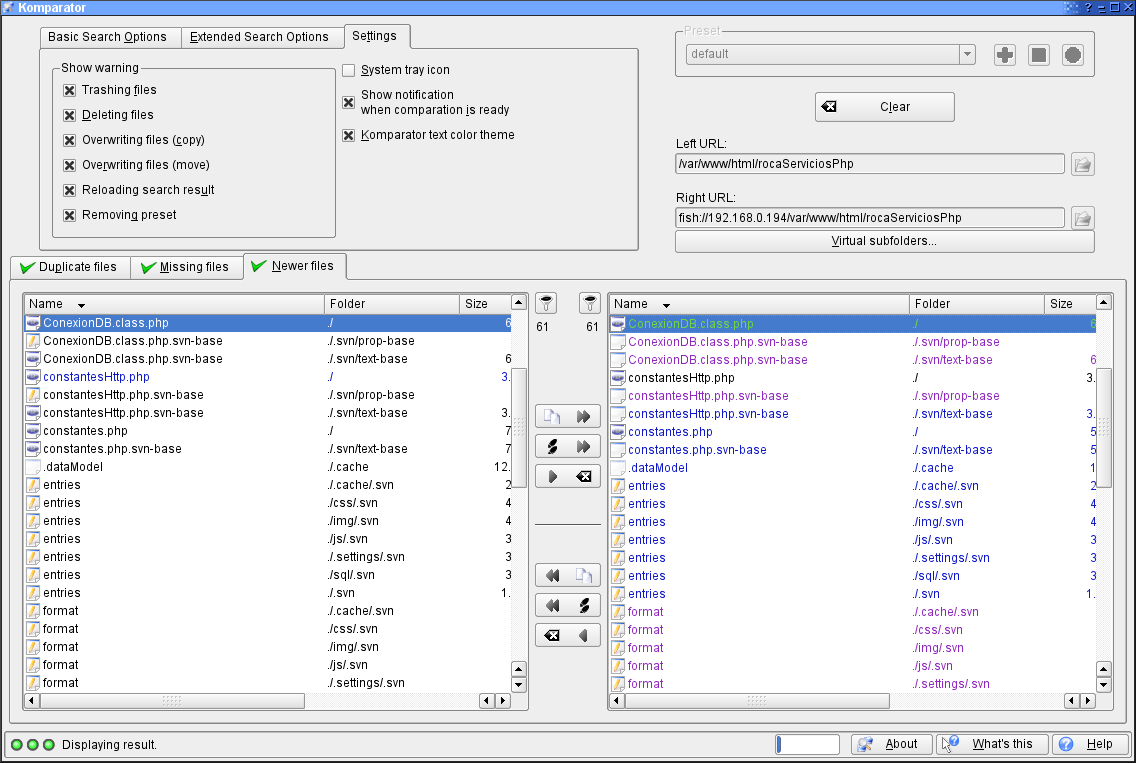Viewport: 1136px width, 763px height.
Task: Sort right list by Folder column
Action: point(977,304)
